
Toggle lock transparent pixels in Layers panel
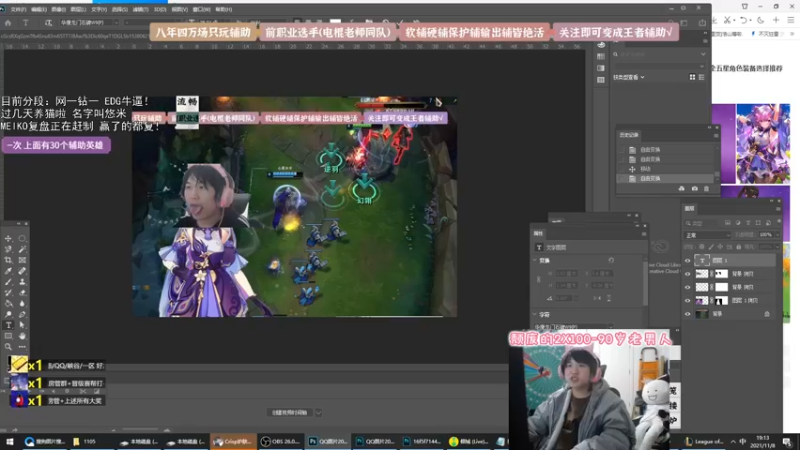[x=702, y=247]
